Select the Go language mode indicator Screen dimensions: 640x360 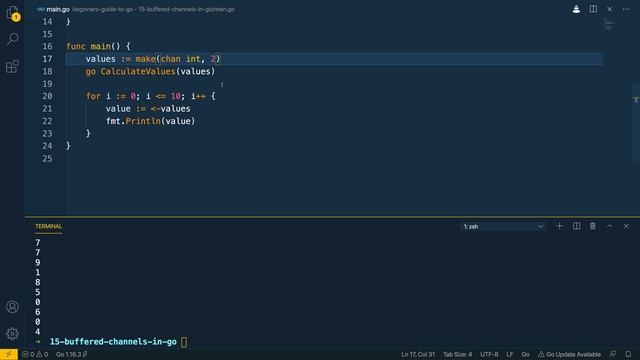point(525,354)
